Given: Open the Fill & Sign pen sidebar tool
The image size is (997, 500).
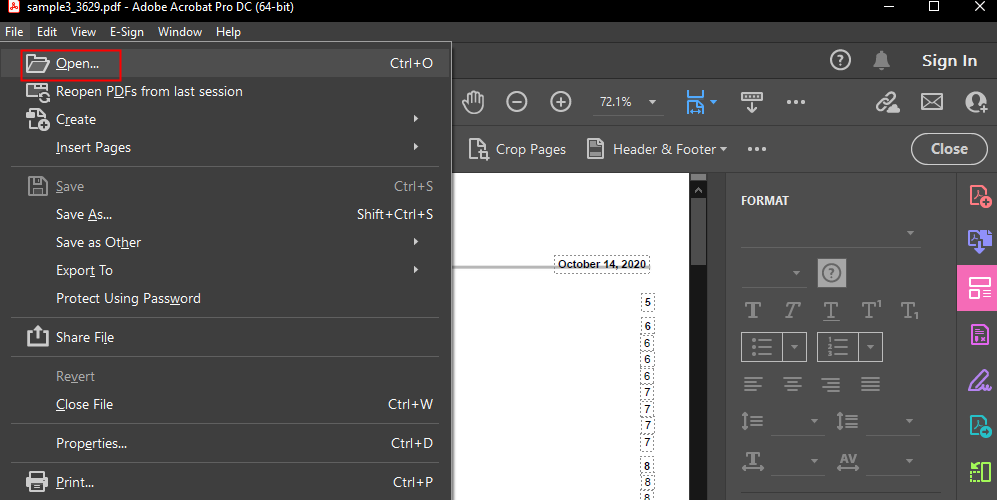Looking at the screenshot, I should coord(979,380).
